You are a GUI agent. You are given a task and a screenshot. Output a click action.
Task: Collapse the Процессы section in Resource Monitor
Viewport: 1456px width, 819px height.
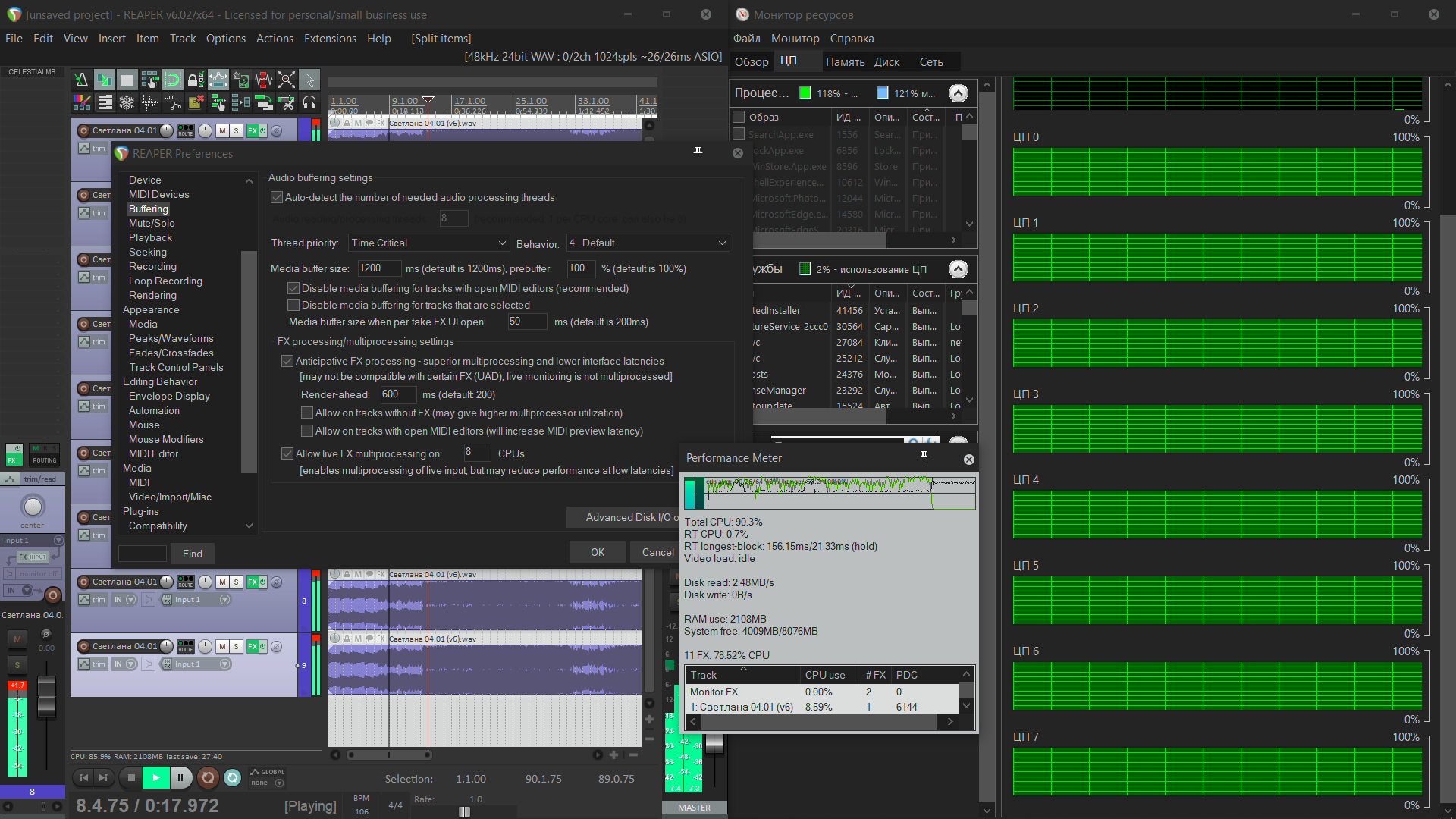tap(958, 93)
